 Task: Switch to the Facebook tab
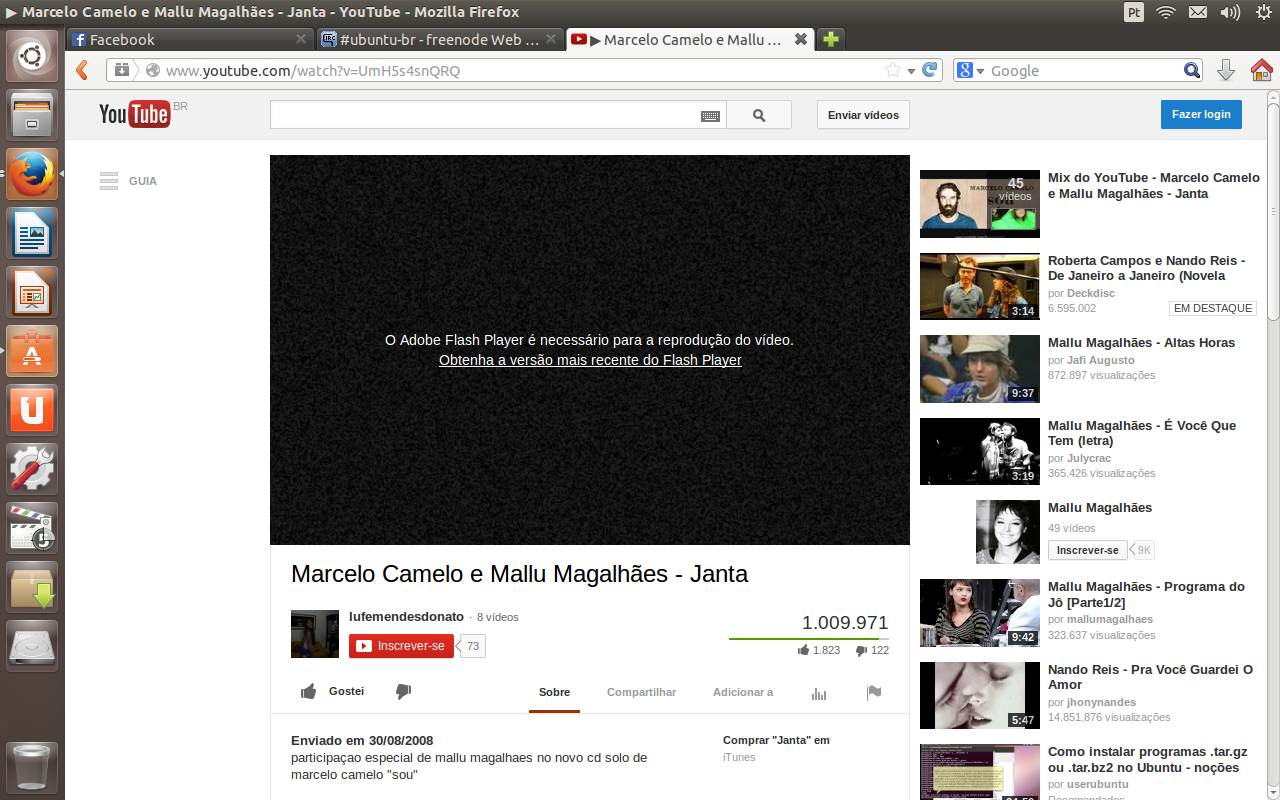click(x=190, y=39)
